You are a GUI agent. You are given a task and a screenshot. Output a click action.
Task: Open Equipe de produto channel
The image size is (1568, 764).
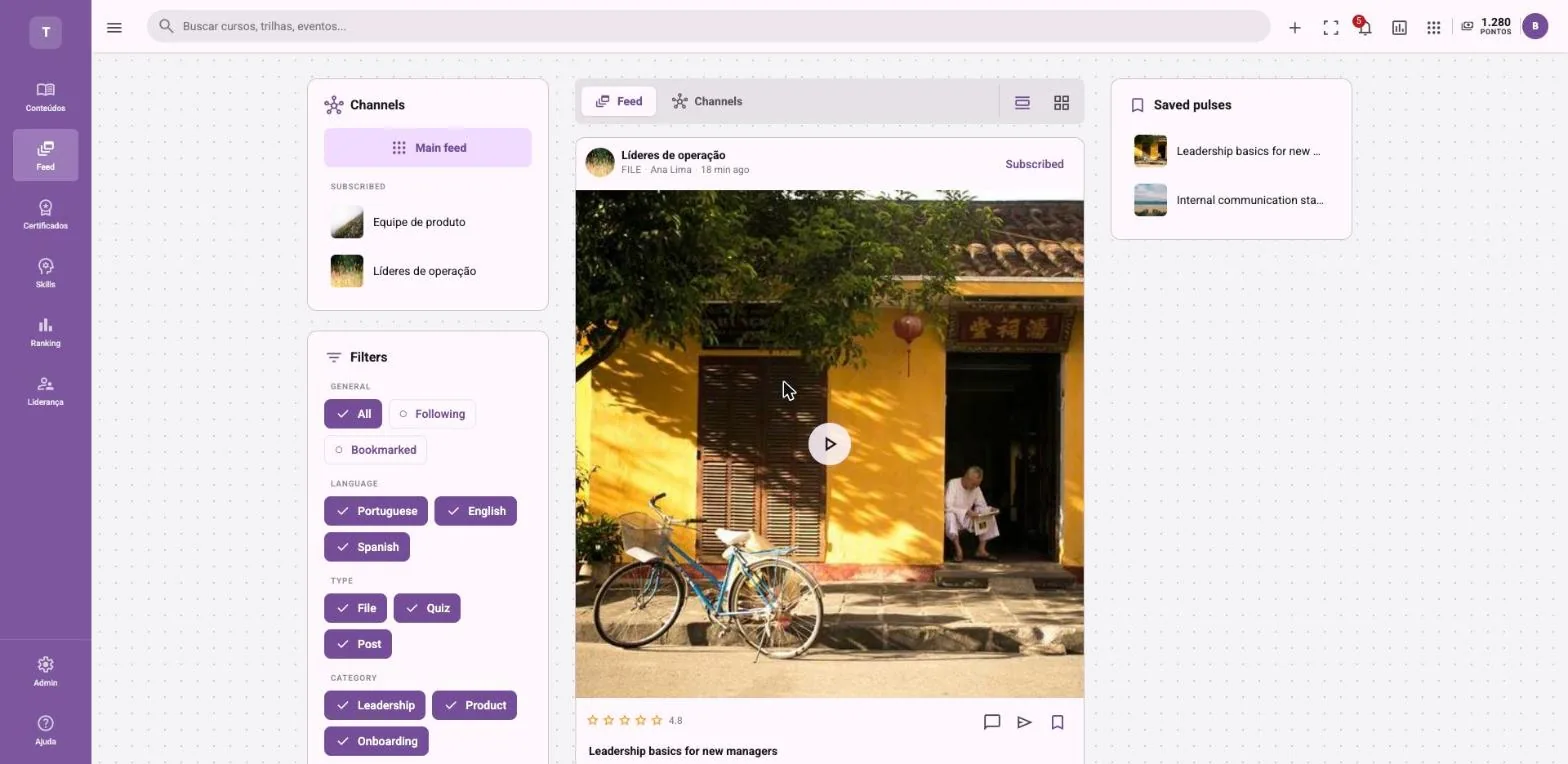(428, 222)
